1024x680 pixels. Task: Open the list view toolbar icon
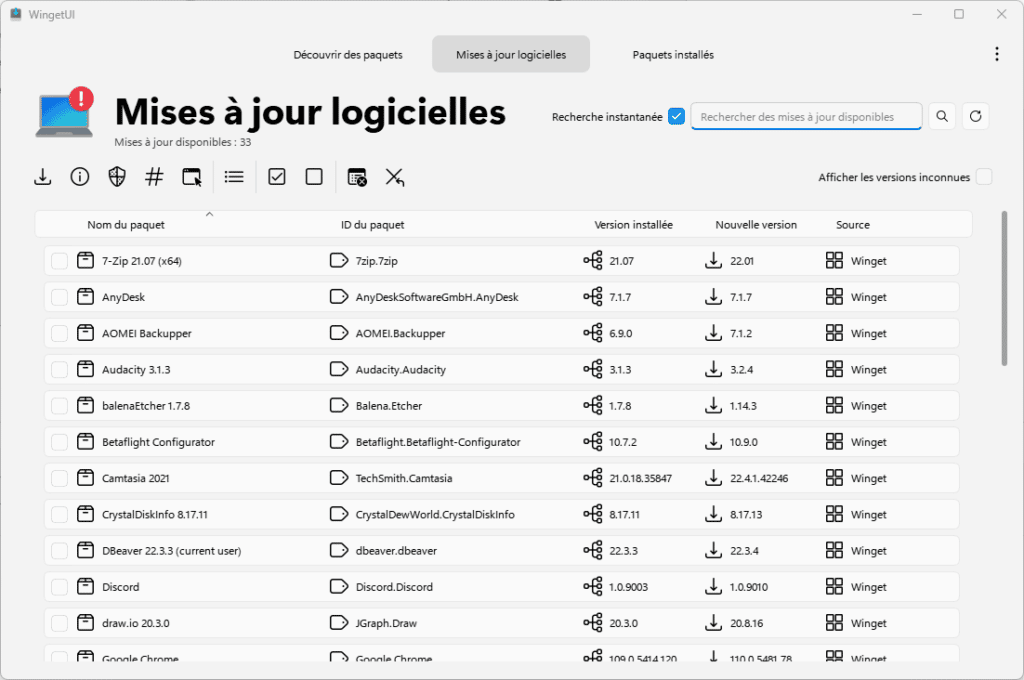234,177
